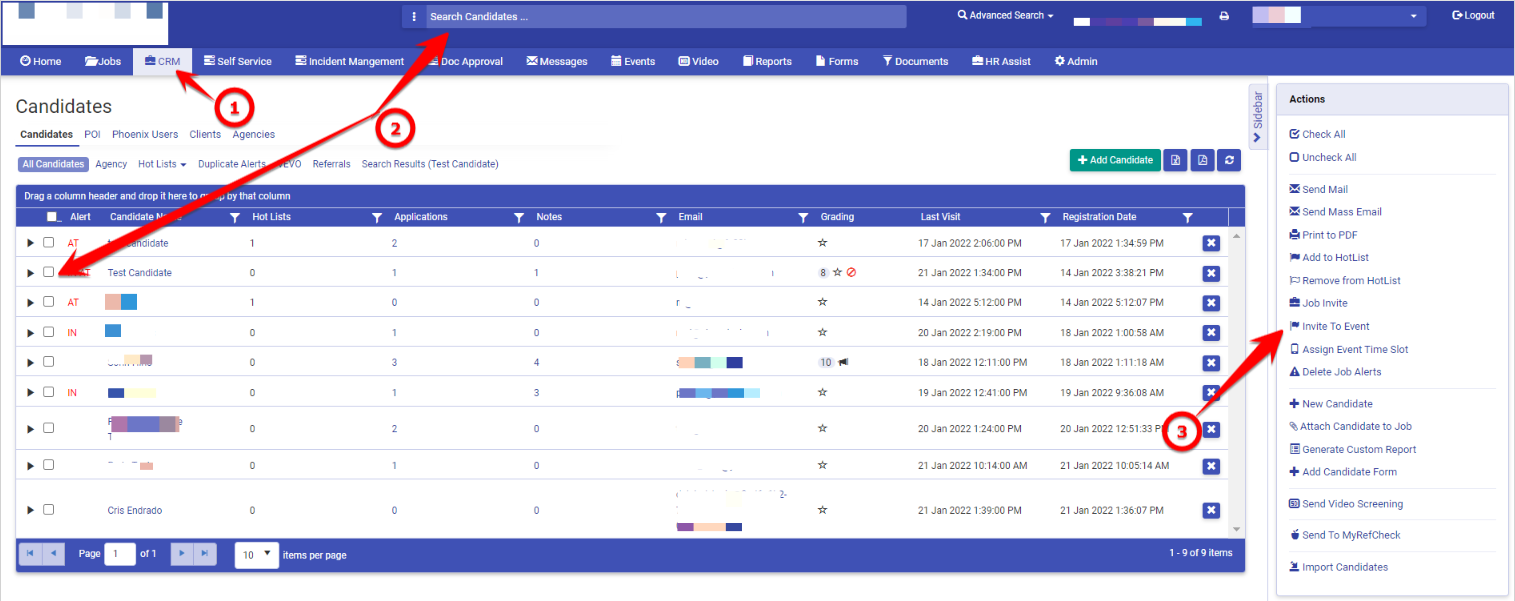Open the Hot Lists dropdown filter
This screenshot has height=601, width=1515.
click(162, 164)
